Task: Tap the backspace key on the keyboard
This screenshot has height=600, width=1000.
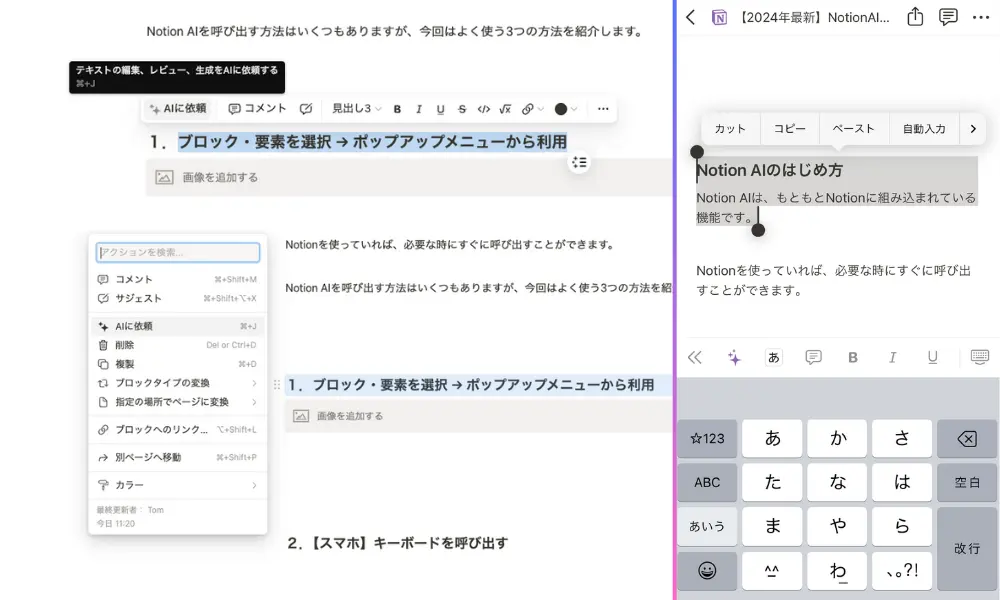Action: pyautogui.click(x=967, y=439)
